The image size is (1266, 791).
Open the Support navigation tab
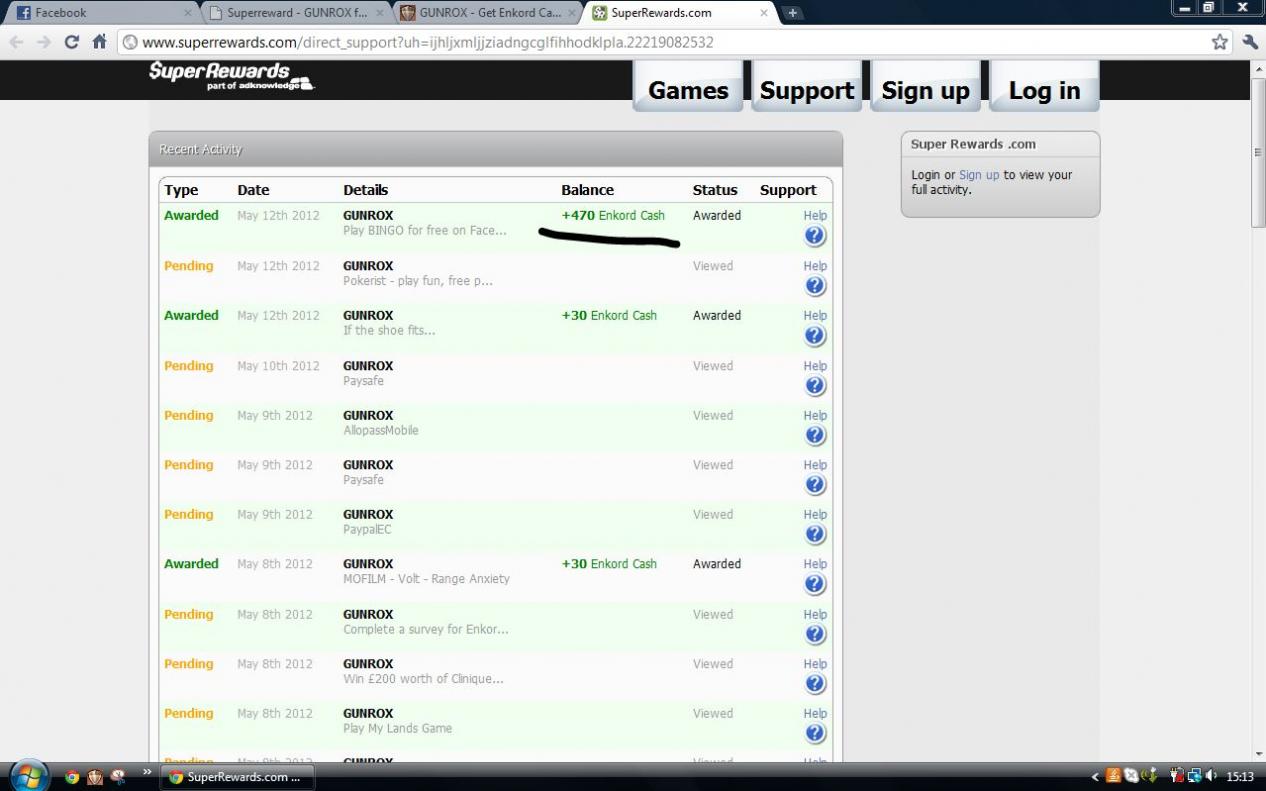point(806,90)
